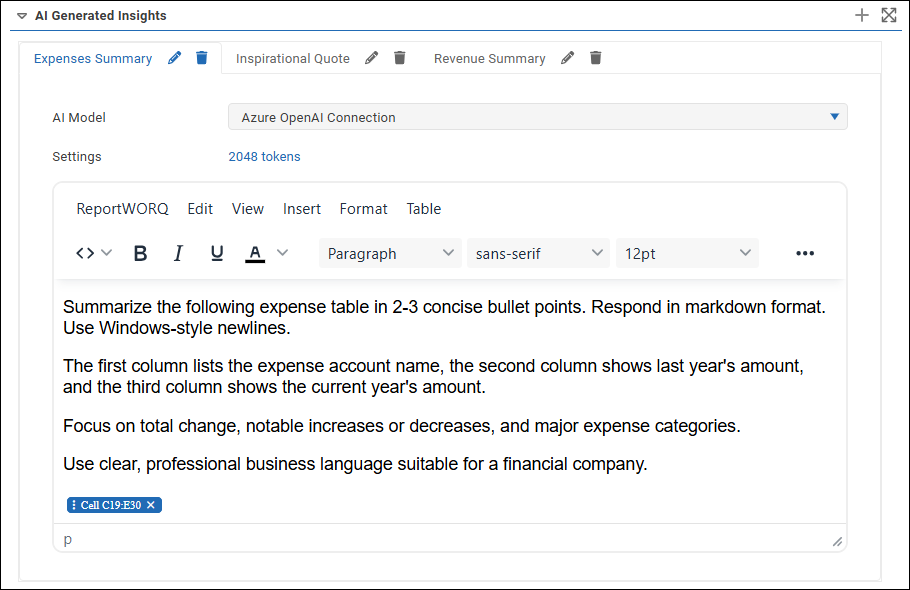Delete the Expenses Summary insight
Screen dimensions: 910x590
coord(202,58)
